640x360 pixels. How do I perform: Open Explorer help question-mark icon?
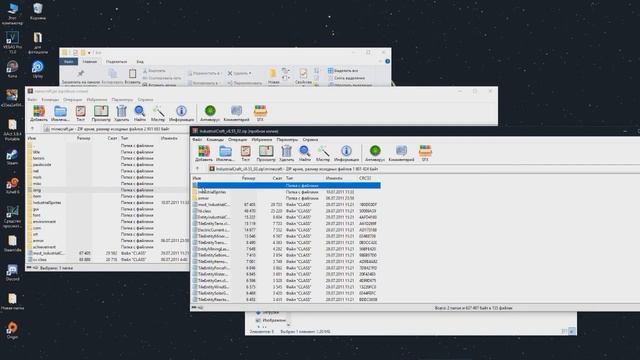[x=387, y=62]
